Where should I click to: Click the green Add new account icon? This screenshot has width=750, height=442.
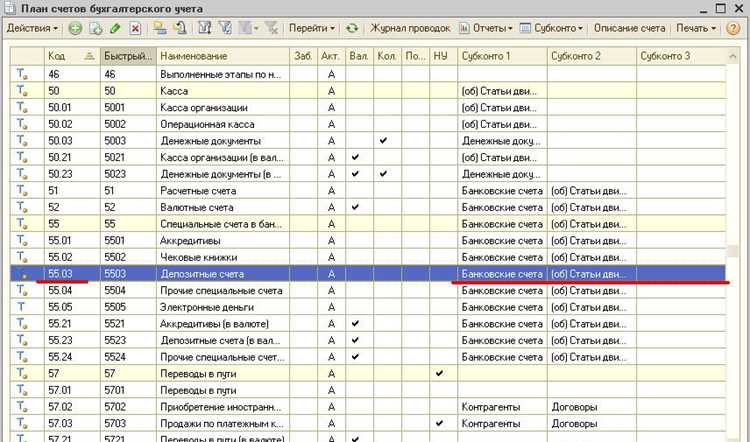click(75, 29)
